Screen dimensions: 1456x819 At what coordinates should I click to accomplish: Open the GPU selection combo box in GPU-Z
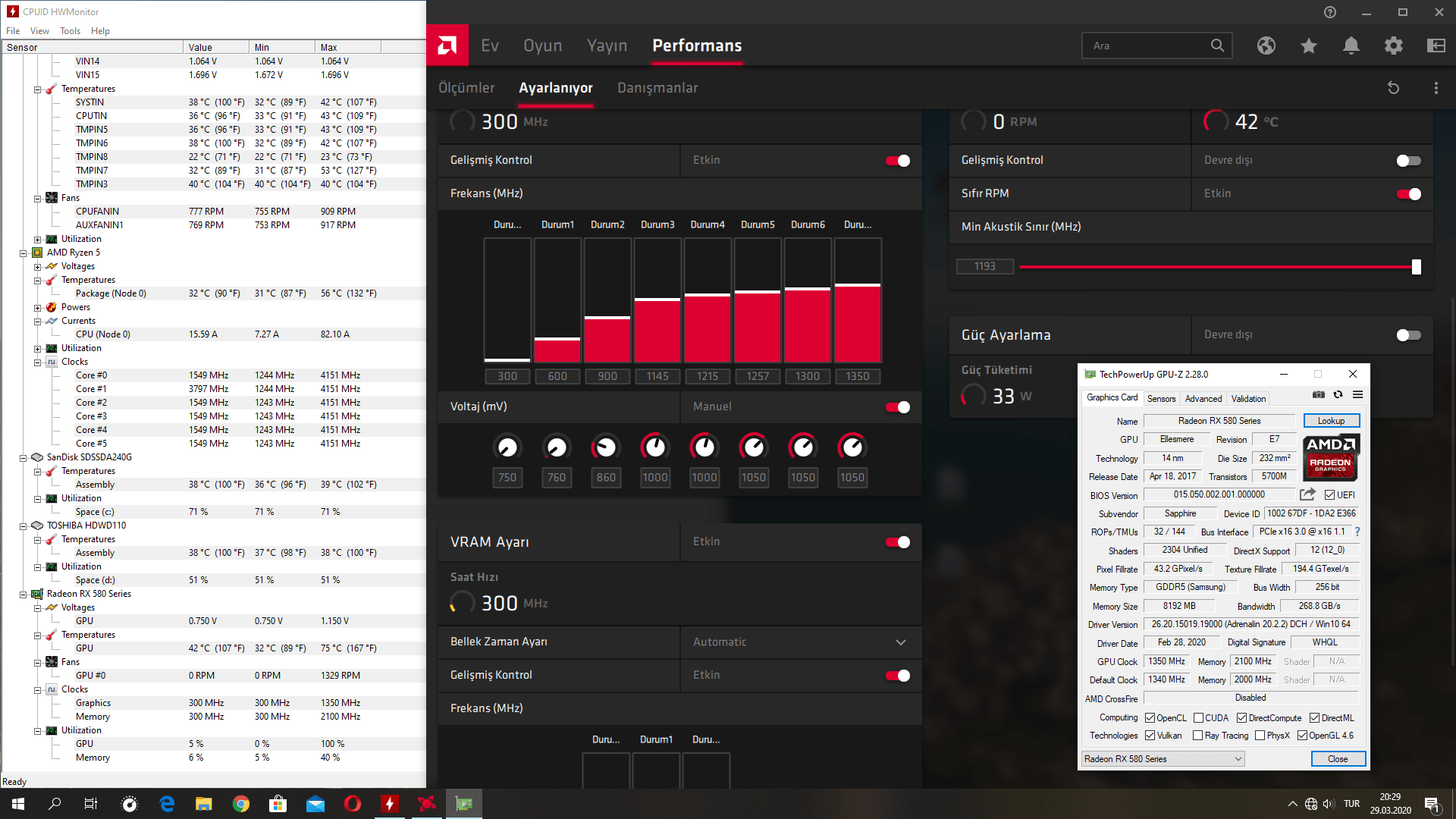(1163, 759)
